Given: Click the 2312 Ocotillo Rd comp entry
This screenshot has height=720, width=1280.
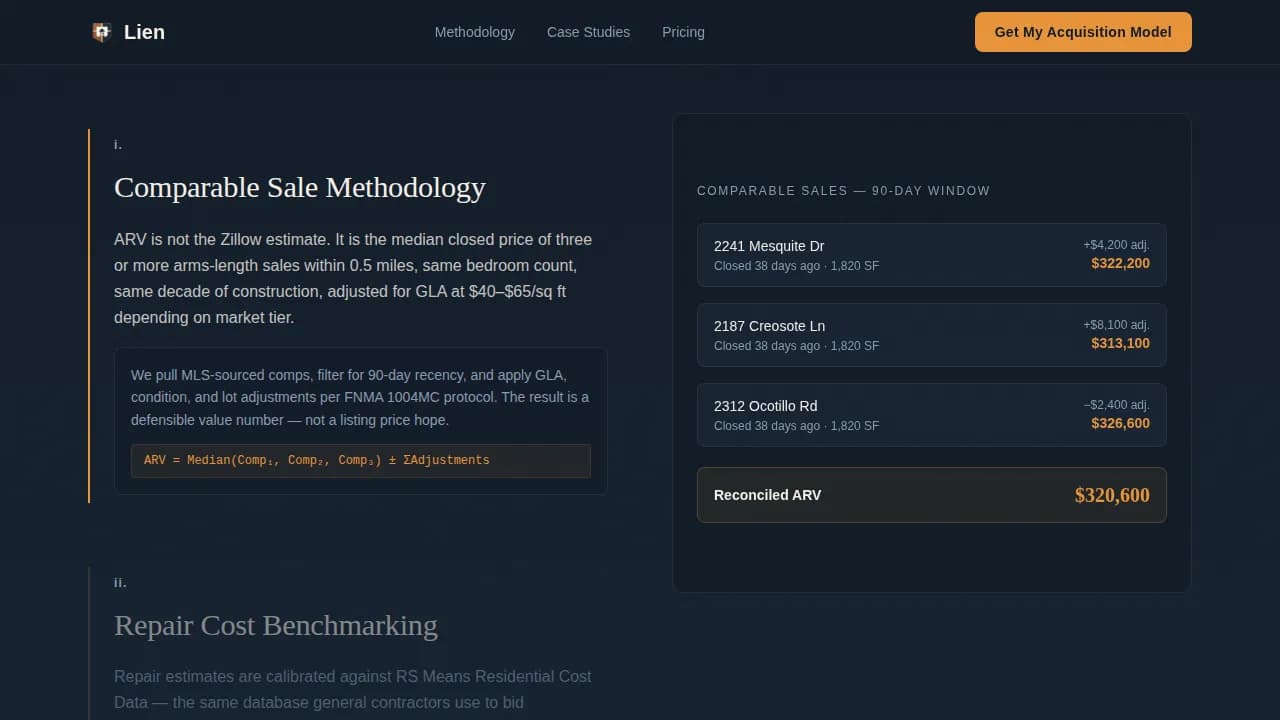Looking at the screenshot, I should click(x=932, y=415).
